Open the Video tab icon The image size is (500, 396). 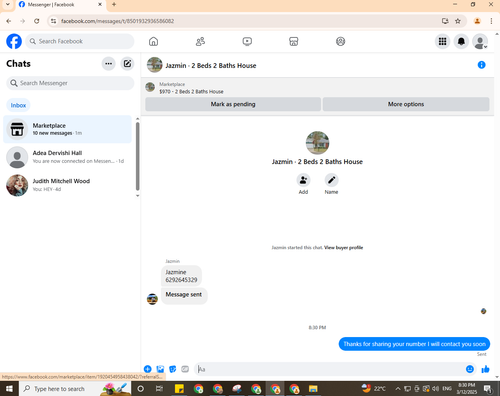pyautogui.click(x=247, y=41)
